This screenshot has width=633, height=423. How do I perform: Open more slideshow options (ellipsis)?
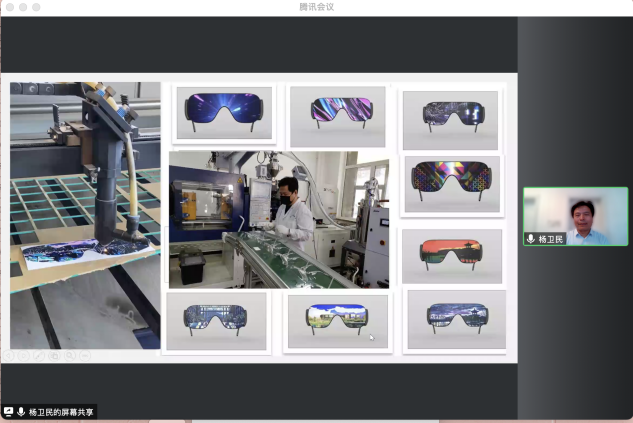pyautogui.click(x=85, y=356)
